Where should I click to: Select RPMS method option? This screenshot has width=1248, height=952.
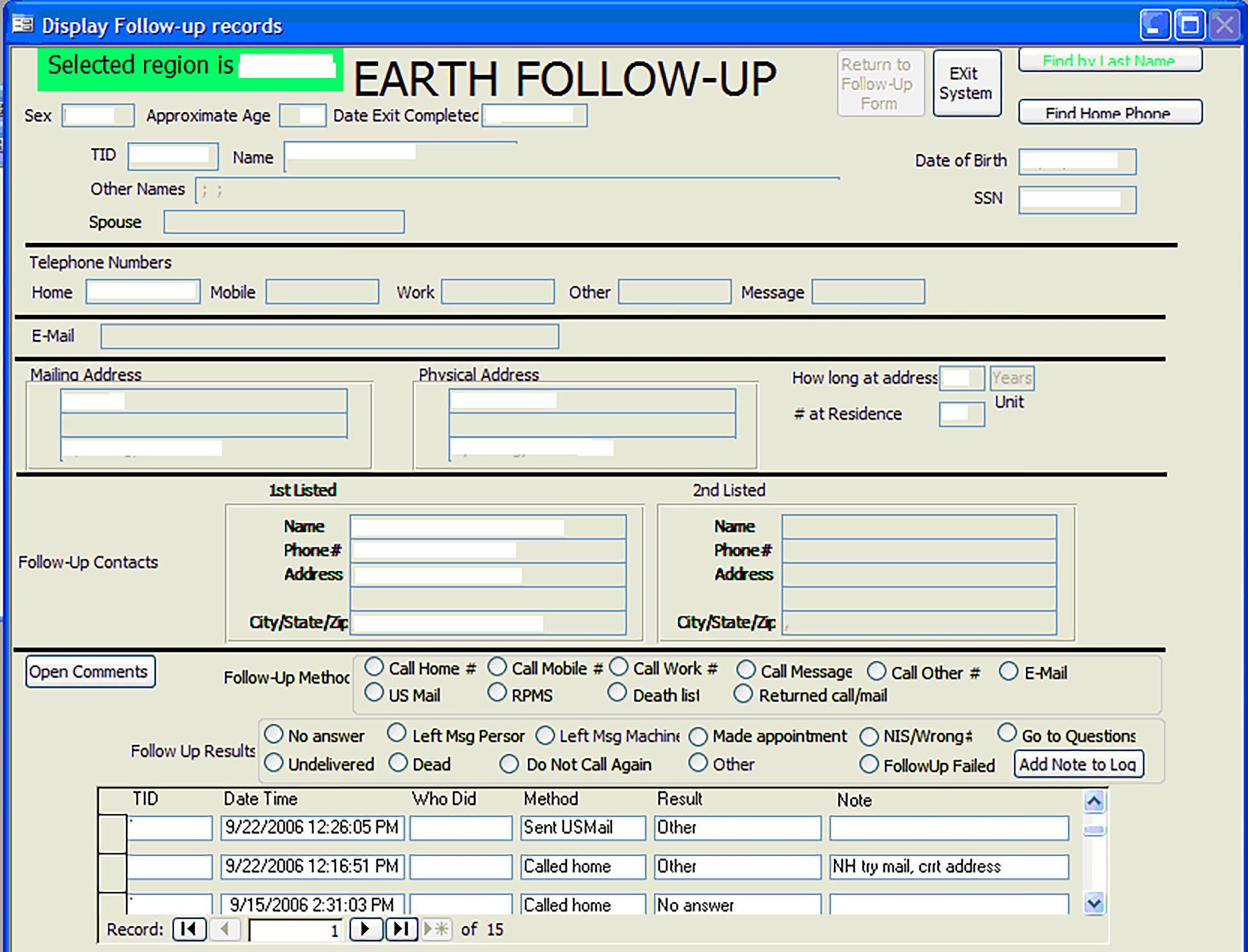point(497,693)
